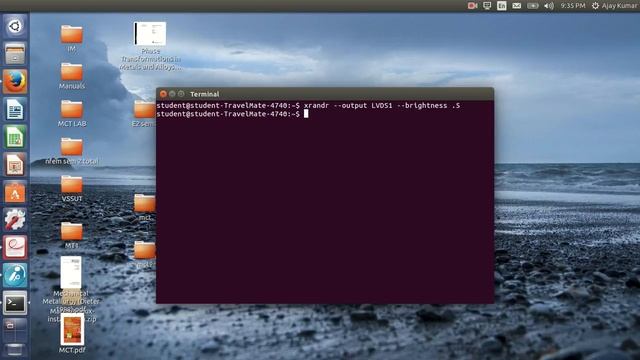The width and height of the screenshot is (640, 360).
Task: Open Ubuntu Software Center in the launcher
Action: [15, 193]
